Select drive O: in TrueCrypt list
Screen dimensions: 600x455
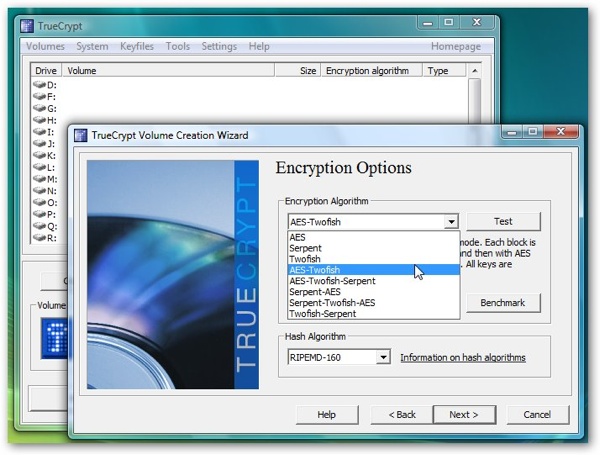pos(45,203)
